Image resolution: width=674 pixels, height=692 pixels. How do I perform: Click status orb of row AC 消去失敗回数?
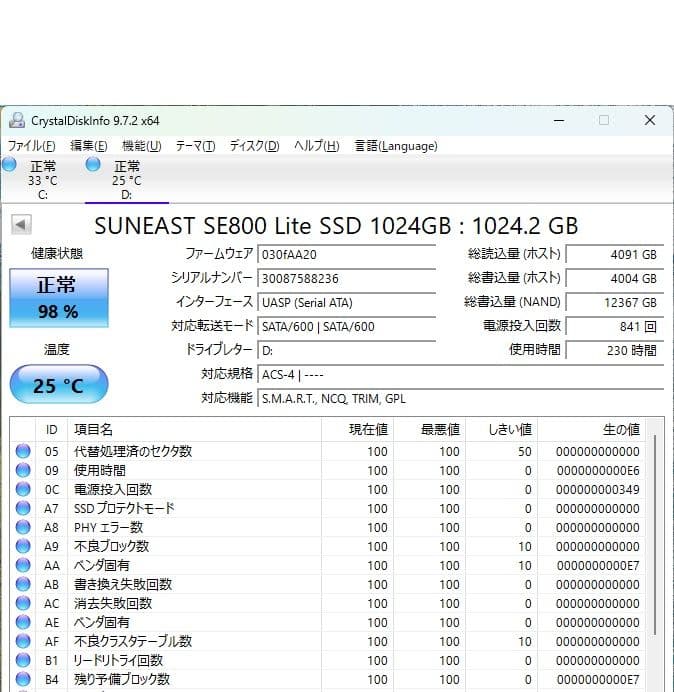23,603
